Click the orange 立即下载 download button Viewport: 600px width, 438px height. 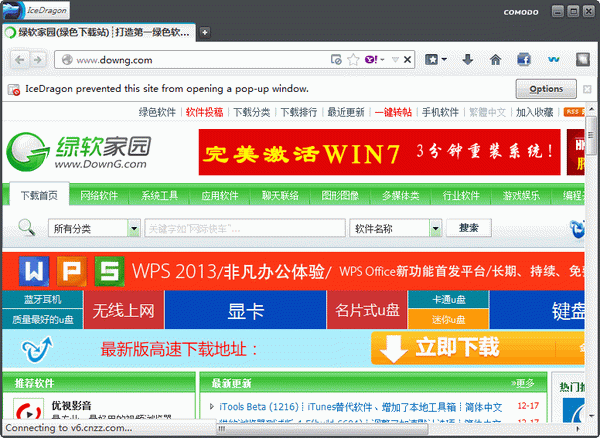pos(478,348)
